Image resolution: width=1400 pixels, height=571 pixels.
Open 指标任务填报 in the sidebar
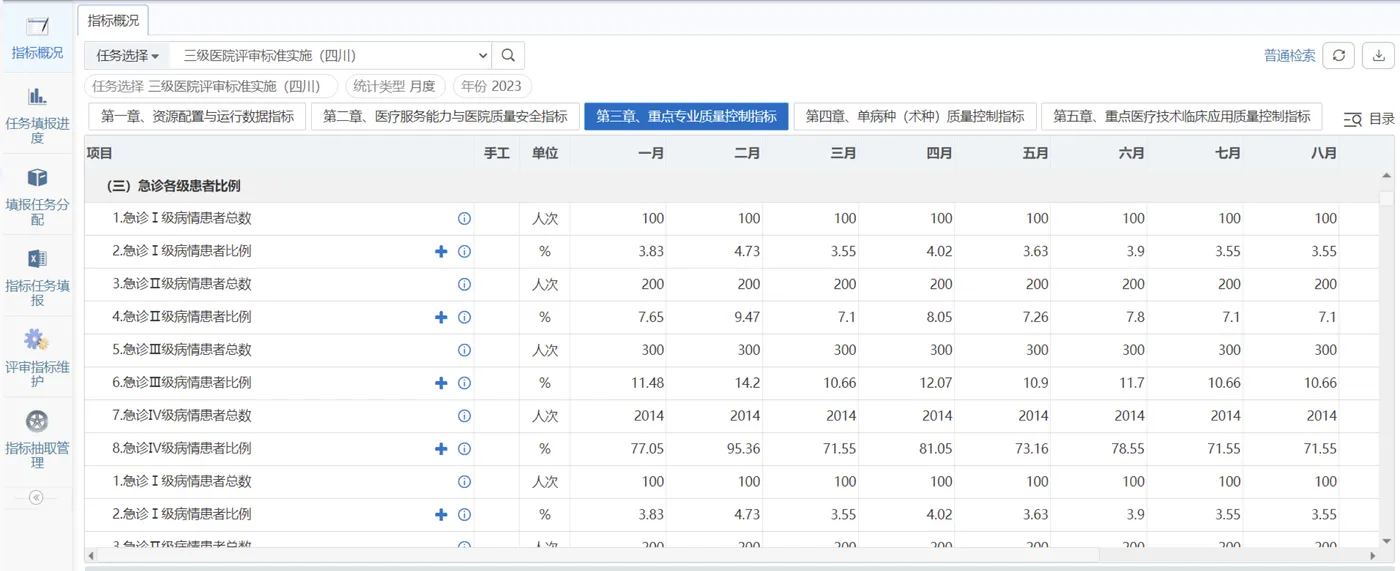(37, 277)
